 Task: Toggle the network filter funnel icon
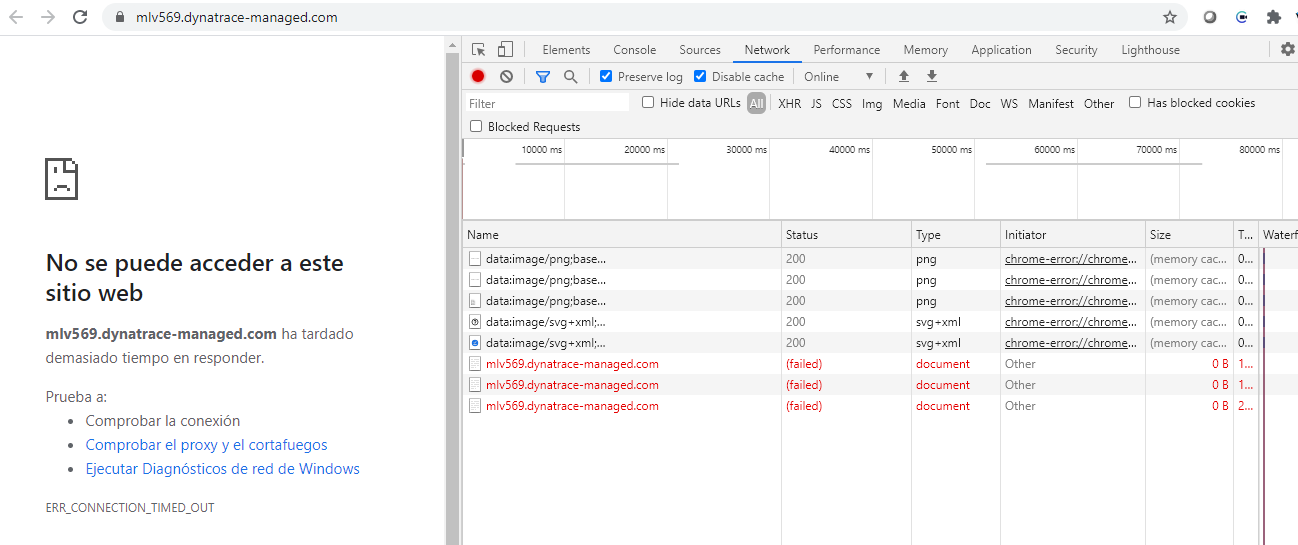(542, 77)
